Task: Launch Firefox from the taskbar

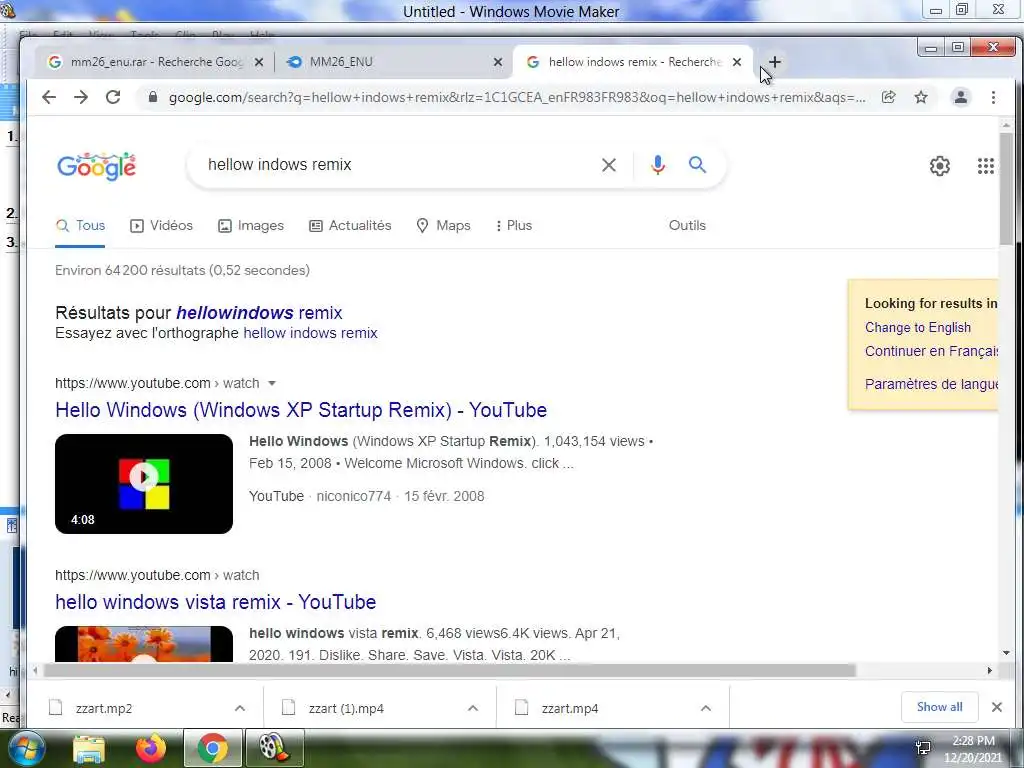Action: click(x=151, y=748)
